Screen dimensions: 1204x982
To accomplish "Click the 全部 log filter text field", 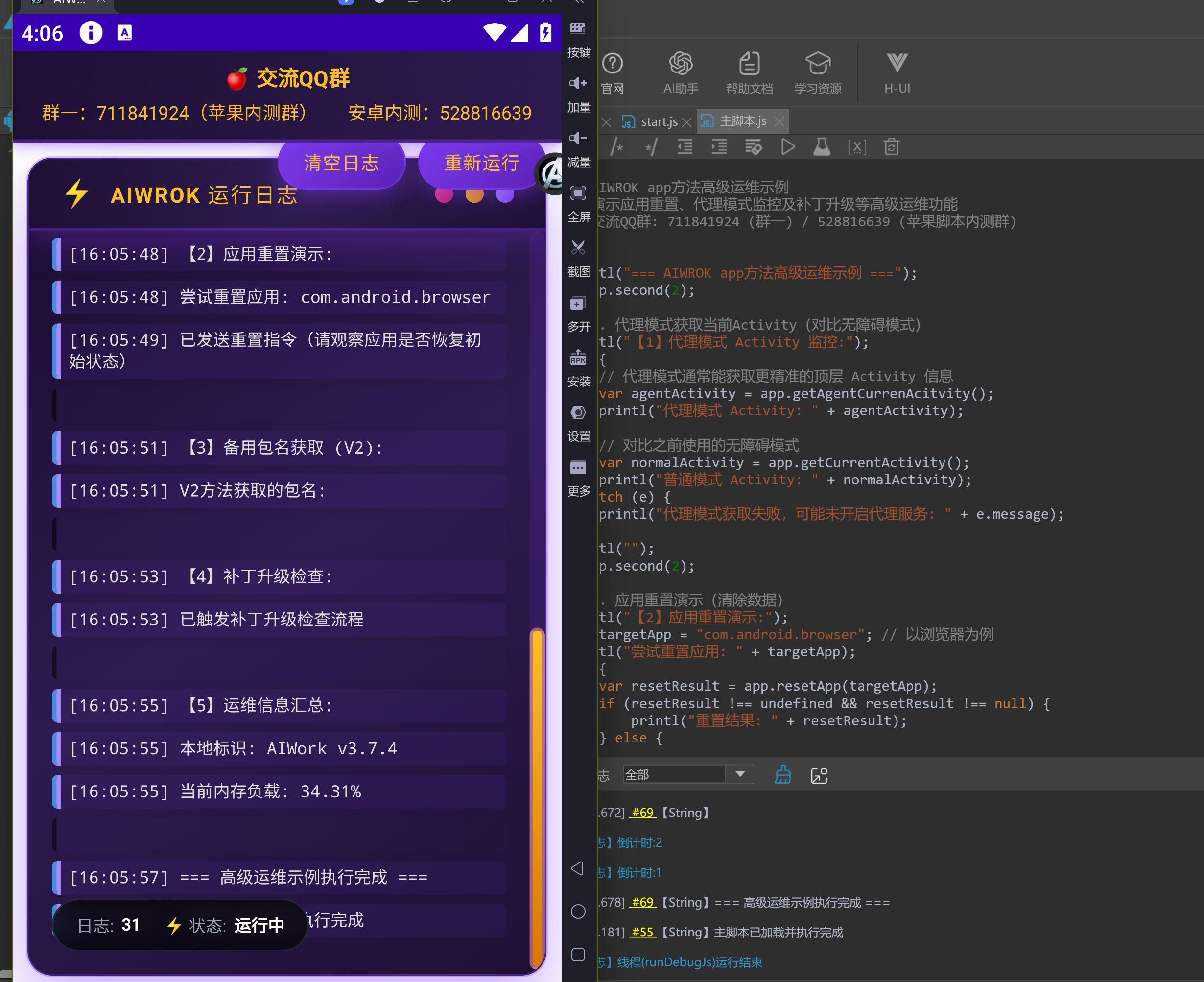I will [674, 774].
